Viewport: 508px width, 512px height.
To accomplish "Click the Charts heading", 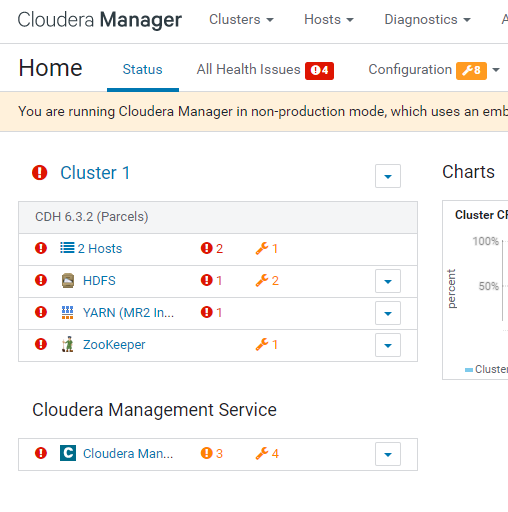I will (468, 172).
